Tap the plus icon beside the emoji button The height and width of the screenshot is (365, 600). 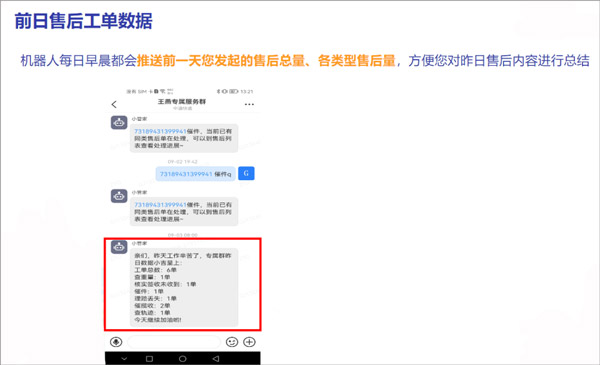click(249, 342)
